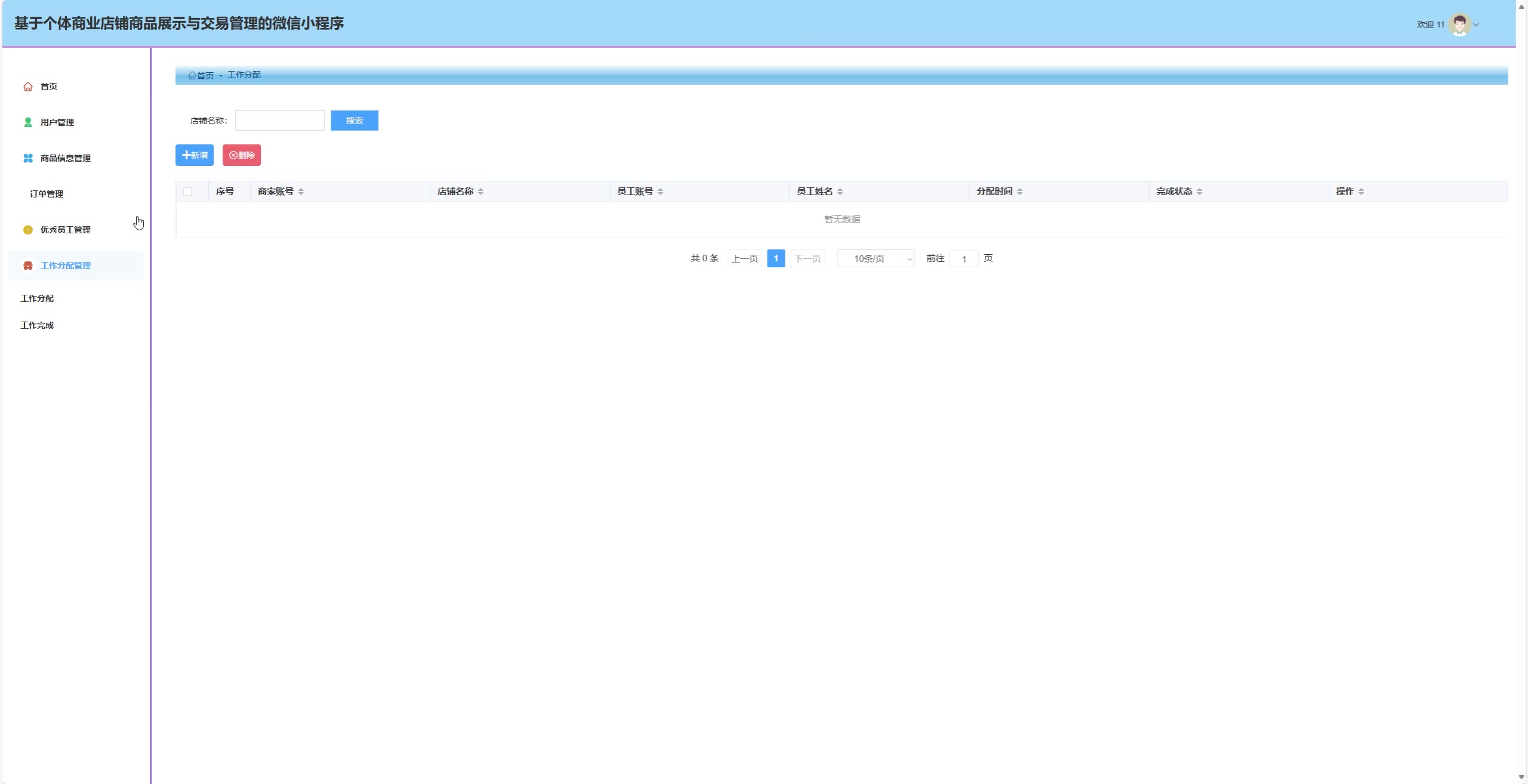Focus the 店铺名称 search input field

pos(280,121)
